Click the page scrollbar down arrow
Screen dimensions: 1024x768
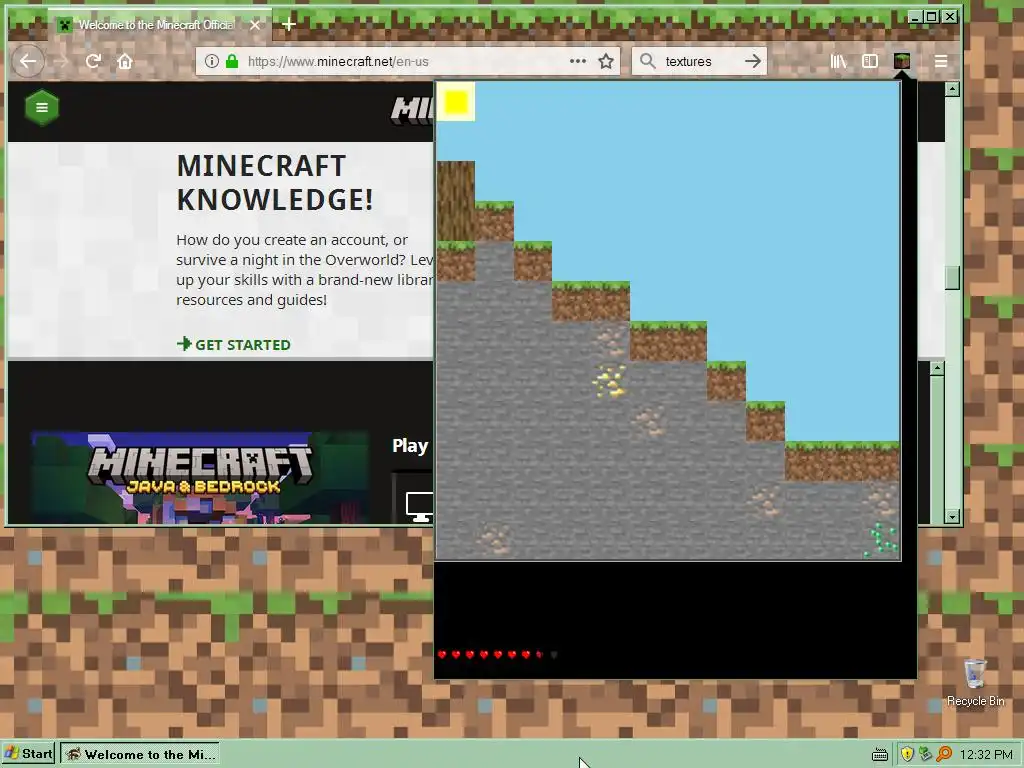tap(952, 517)
